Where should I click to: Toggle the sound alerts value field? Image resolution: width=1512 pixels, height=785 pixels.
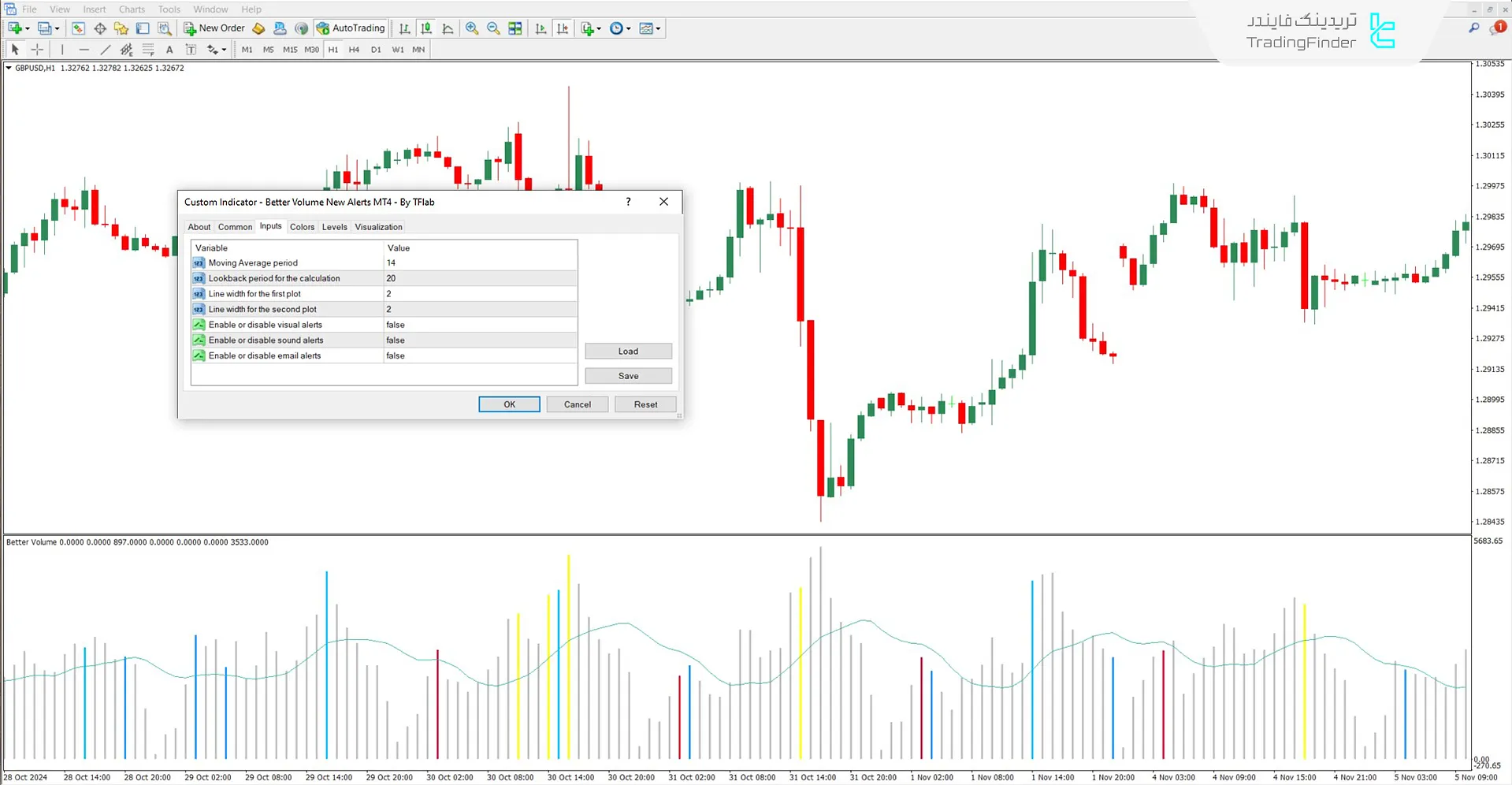coord(479,340)
